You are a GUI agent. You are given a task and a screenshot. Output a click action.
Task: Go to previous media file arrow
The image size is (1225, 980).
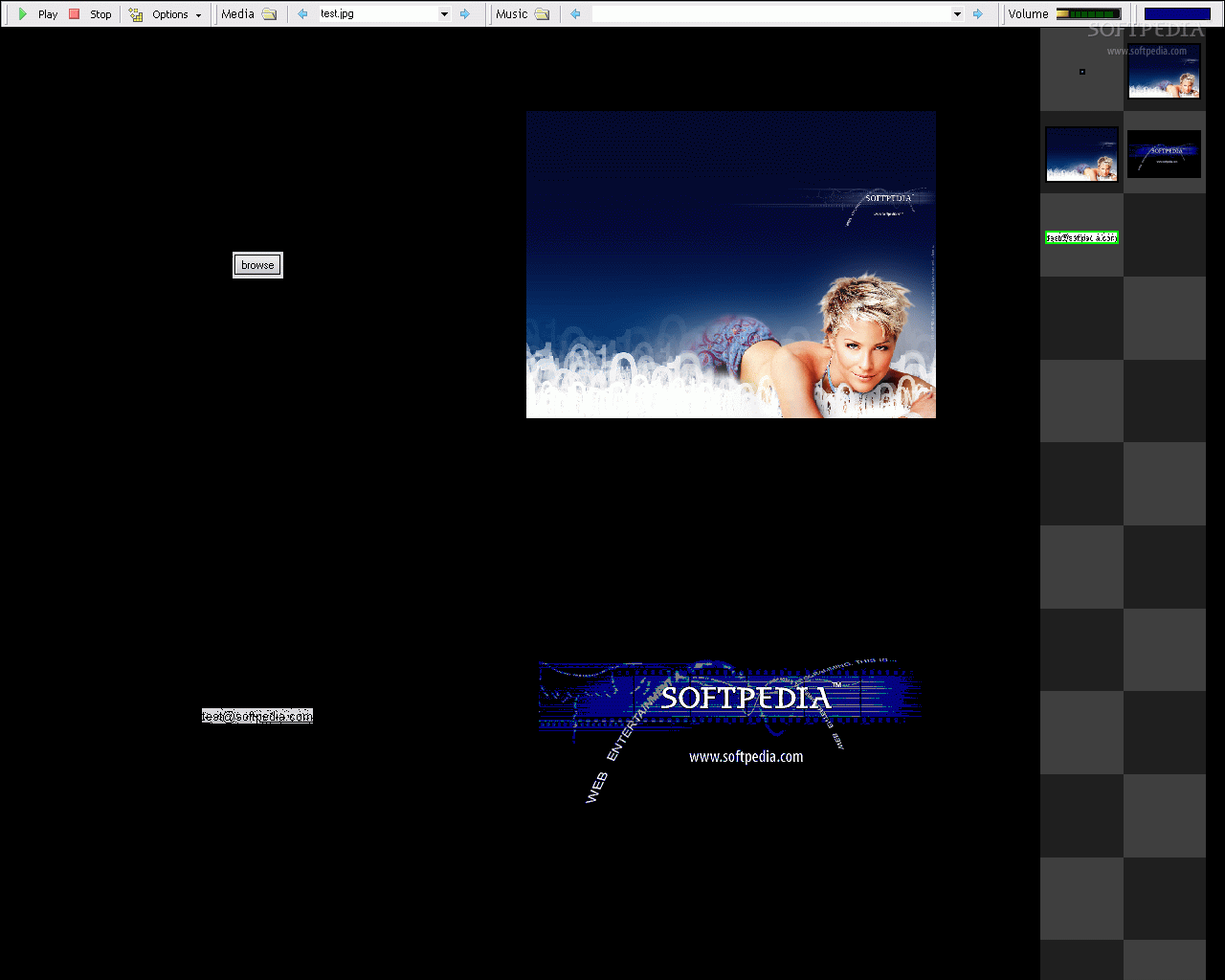(x=303, y=14)
